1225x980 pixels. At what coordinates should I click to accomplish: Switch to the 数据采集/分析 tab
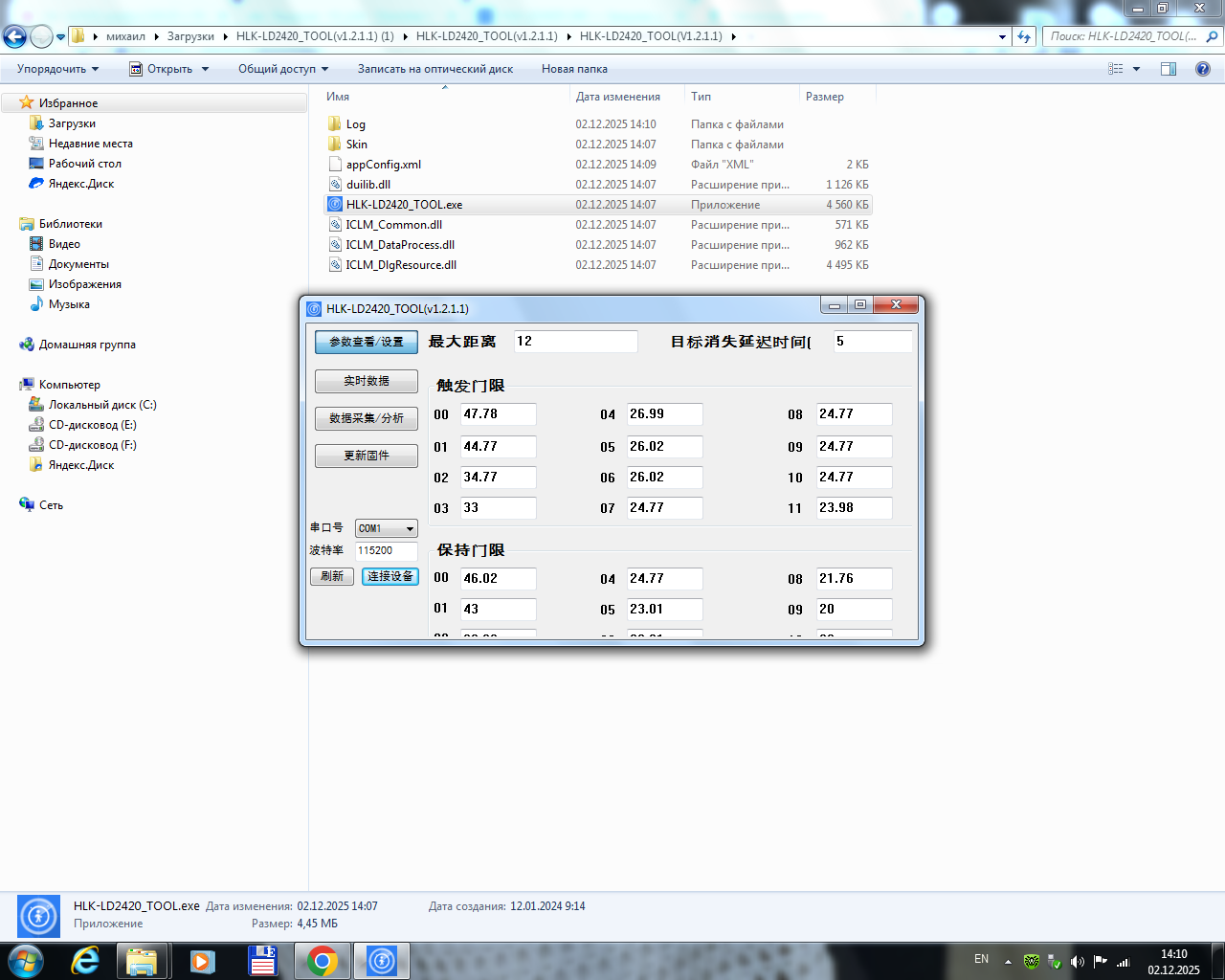(367, 418)
